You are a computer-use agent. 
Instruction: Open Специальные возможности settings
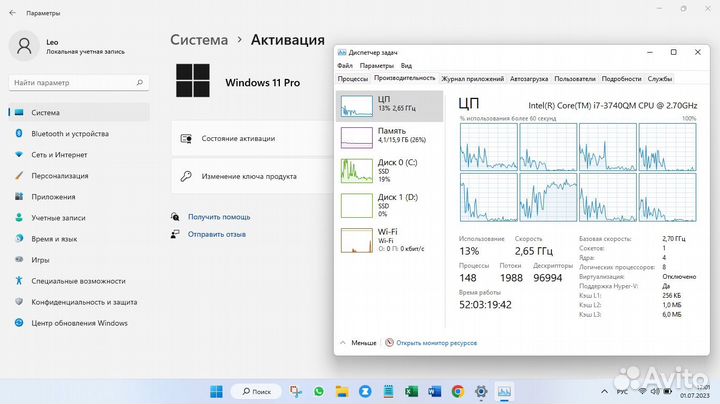point(79,281)
